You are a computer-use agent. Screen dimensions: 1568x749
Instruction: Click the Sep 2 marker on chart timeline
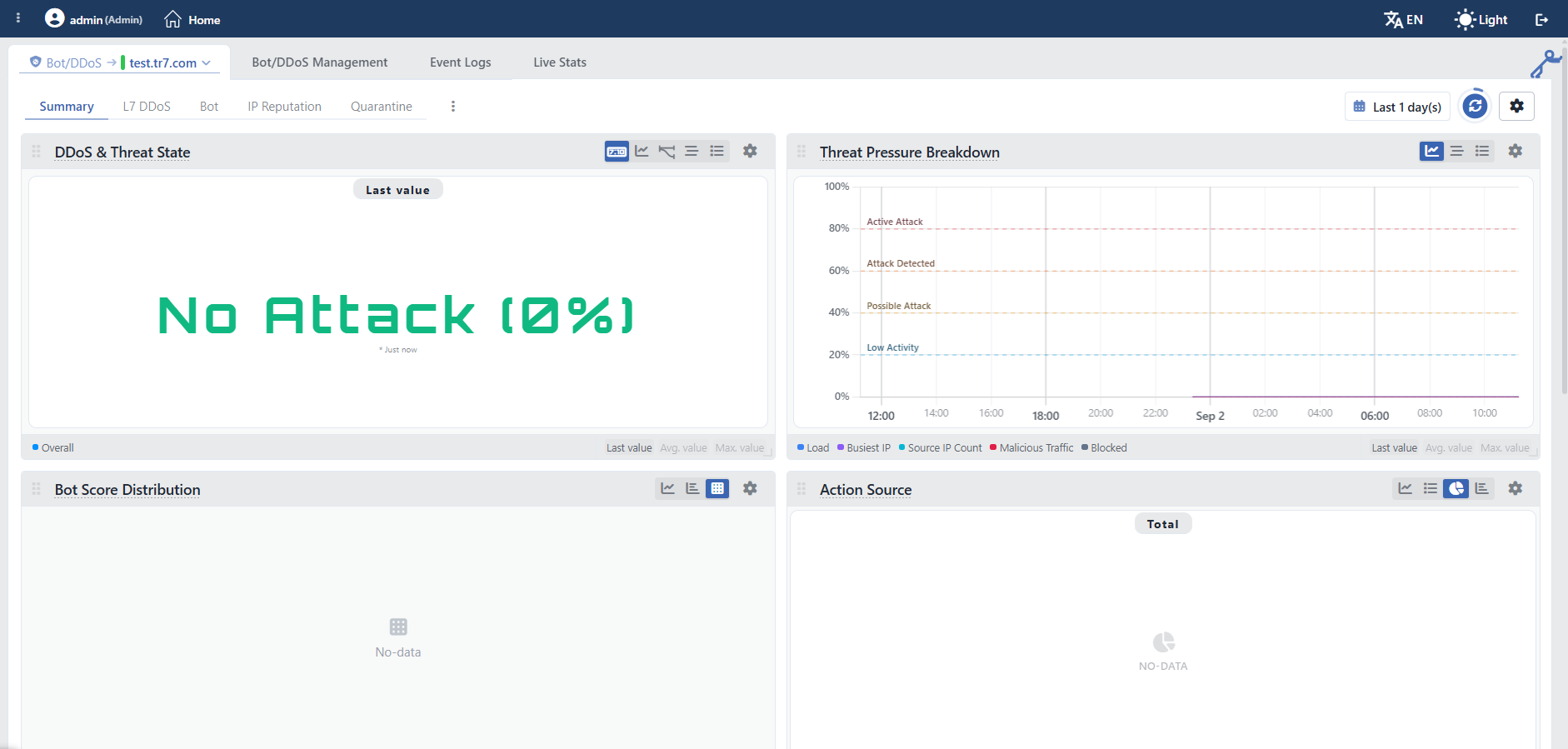(1210, 416)
